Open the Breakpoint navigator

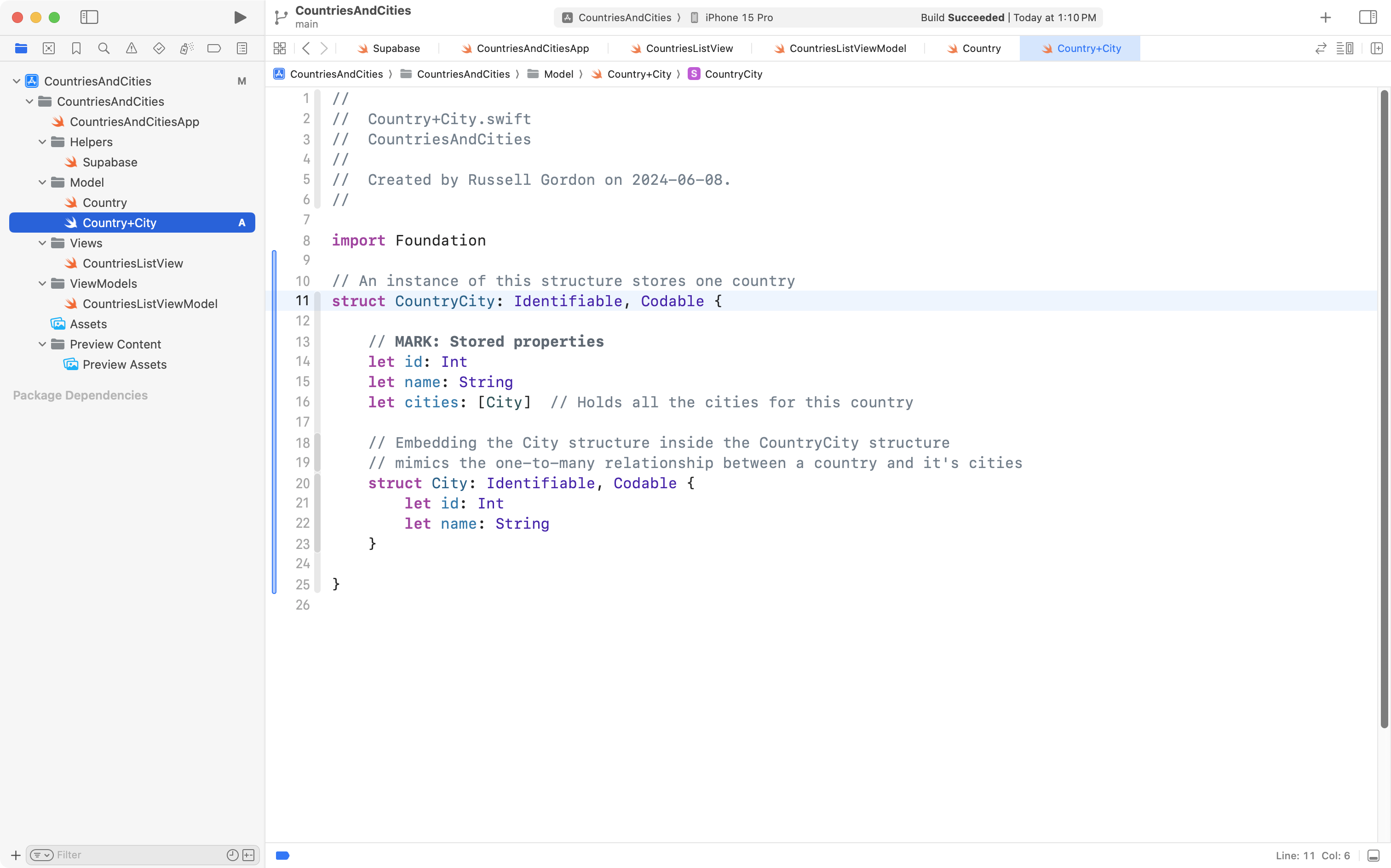(x=214, y=48)
